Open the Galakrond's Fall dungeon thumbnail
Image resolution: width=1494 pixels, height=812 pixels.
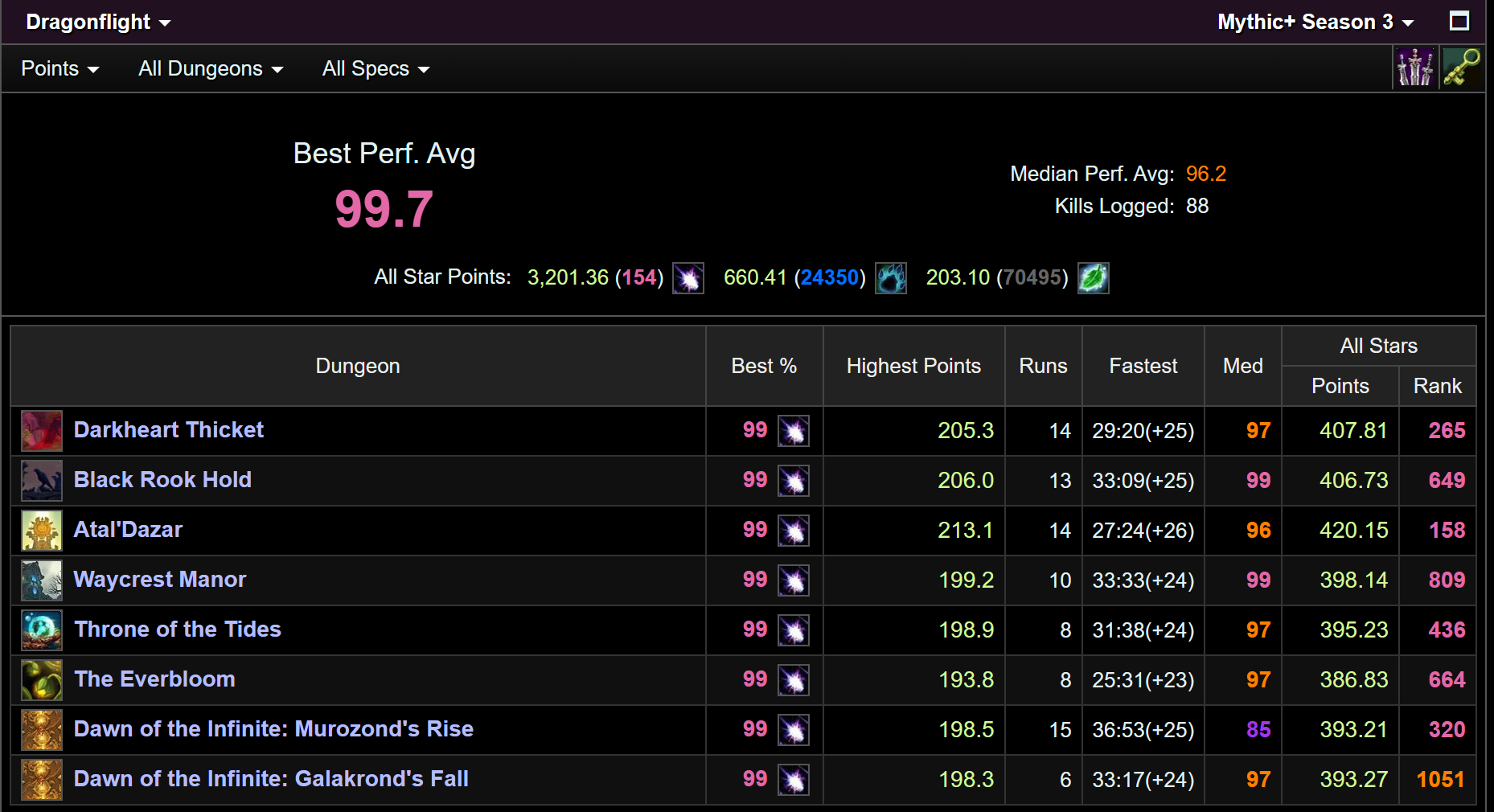pyautogui.click(x=42, y=780)
